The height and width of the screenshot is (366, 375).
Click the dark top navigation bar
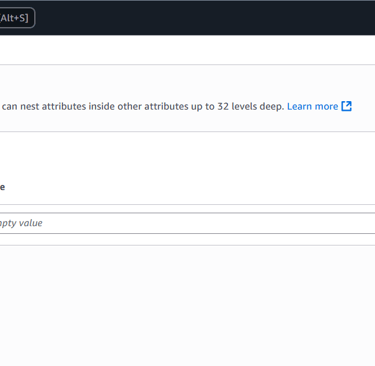(x=187, y=18)
